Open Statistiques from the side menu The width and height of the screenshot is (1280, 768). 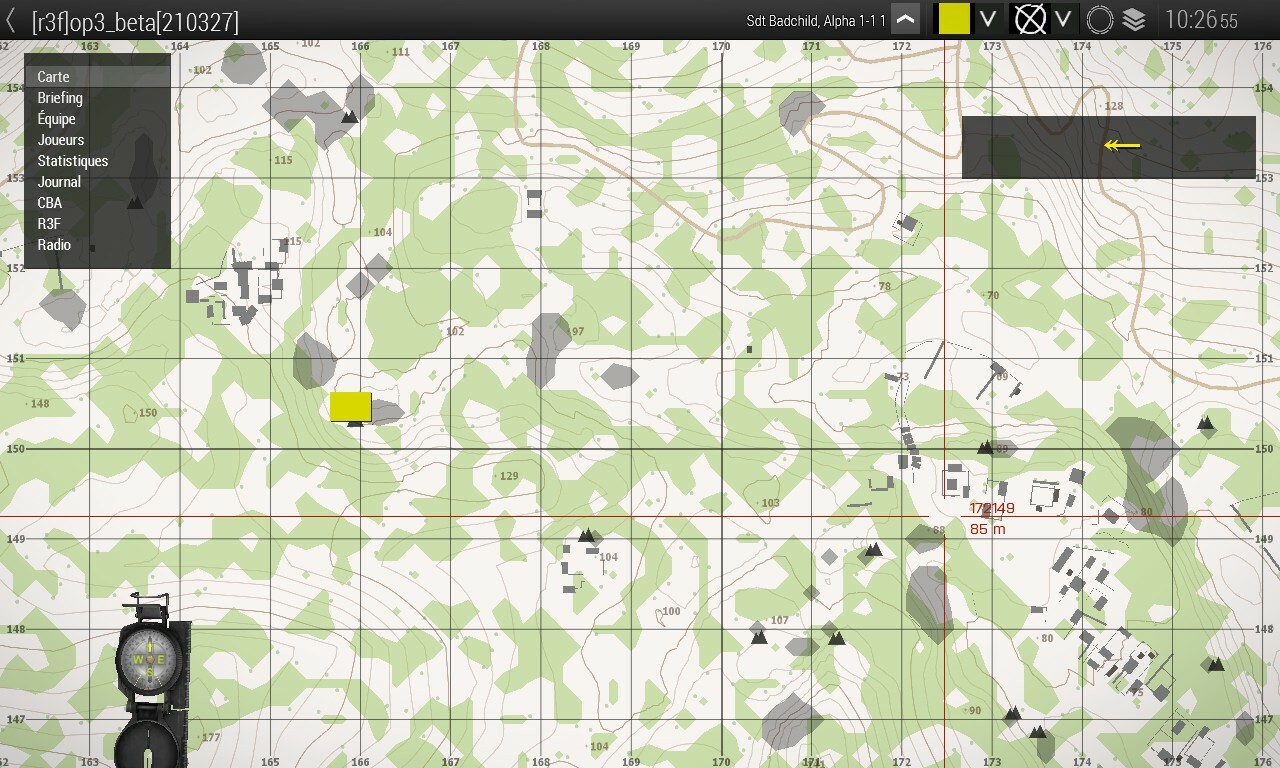(x=73, y=161)
